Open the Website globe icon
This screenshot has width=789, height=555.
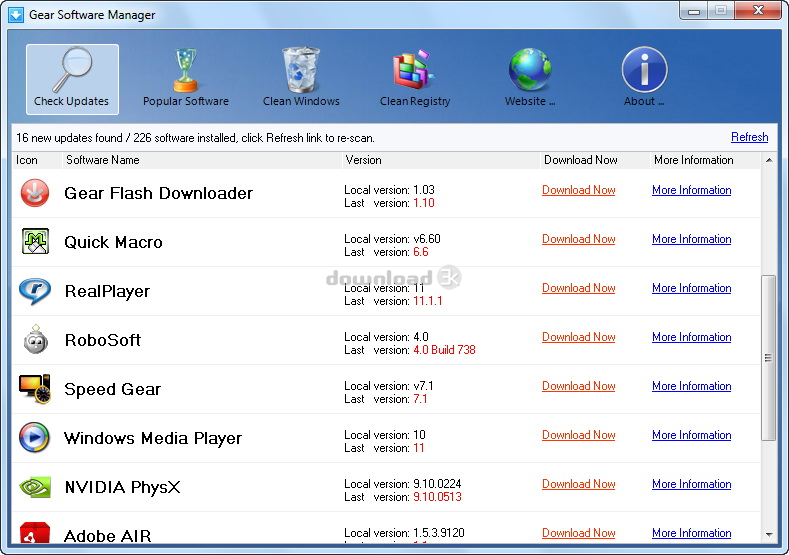[x=530, y=79]
